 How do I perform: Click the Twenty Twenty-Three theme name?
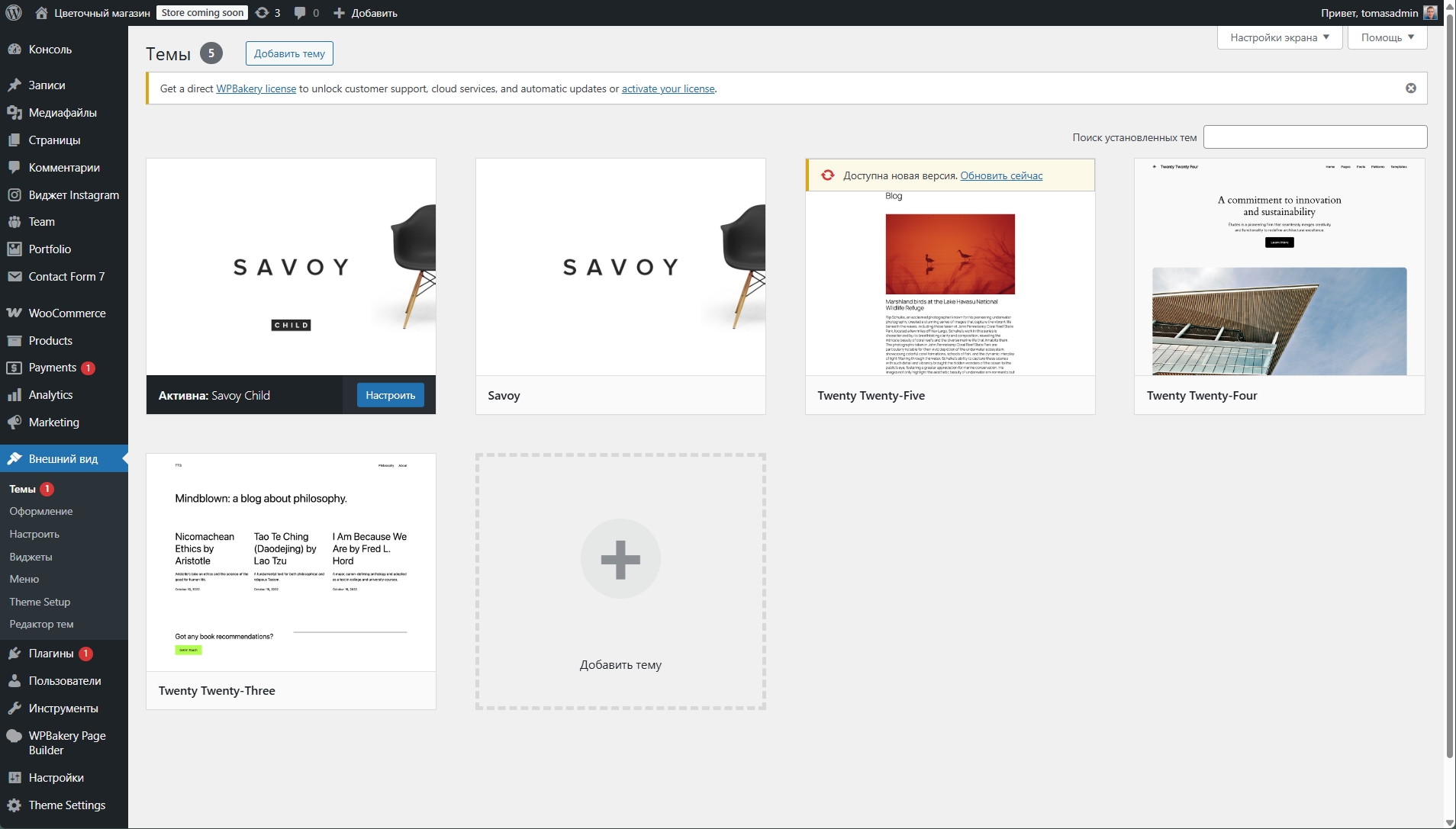coord(217,691)
